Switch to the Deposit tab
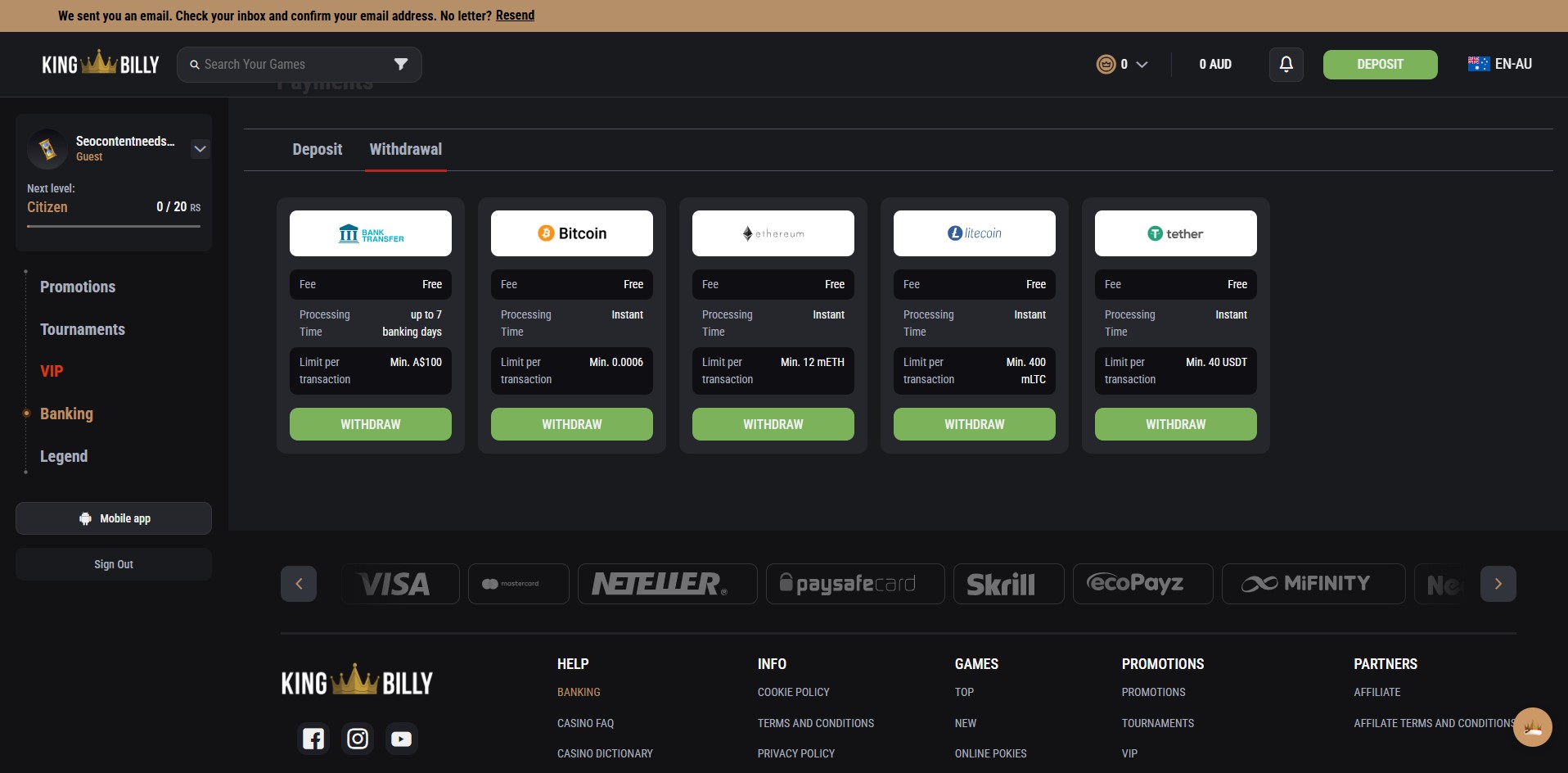1568x773 pixels. pos(318,149)
